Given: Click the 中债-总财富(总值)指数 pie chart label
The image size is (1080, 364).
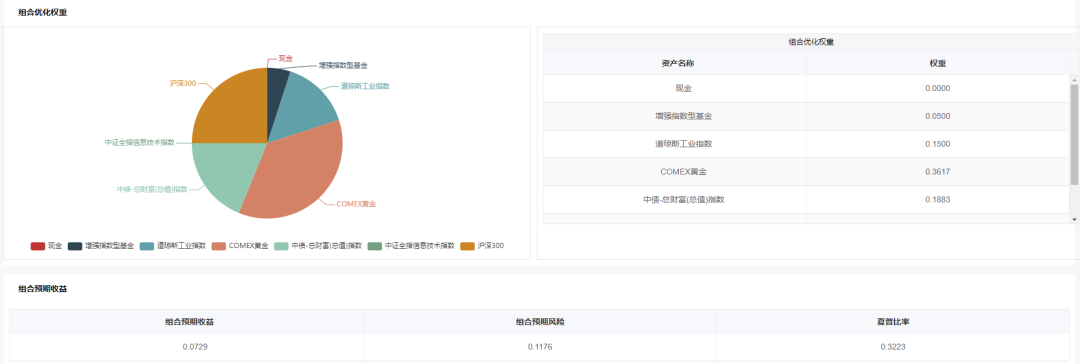Looking at the screenshot, I should pos(152,189).
